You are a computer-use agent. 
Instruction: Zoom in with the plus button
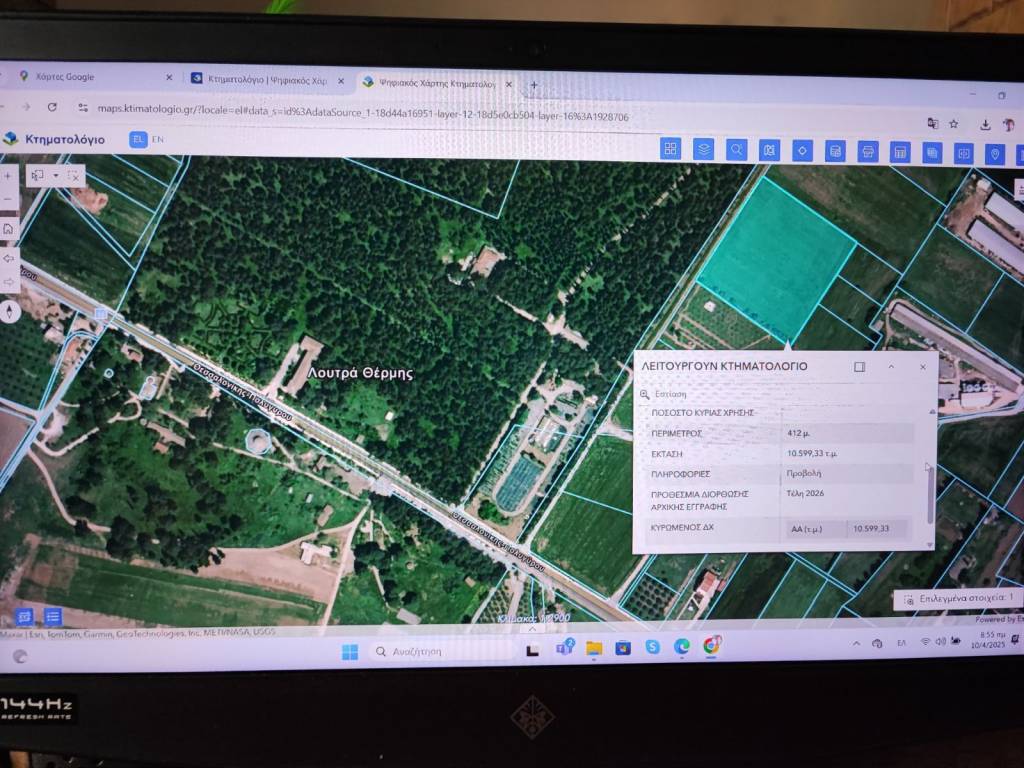click(x=8, y=174)
